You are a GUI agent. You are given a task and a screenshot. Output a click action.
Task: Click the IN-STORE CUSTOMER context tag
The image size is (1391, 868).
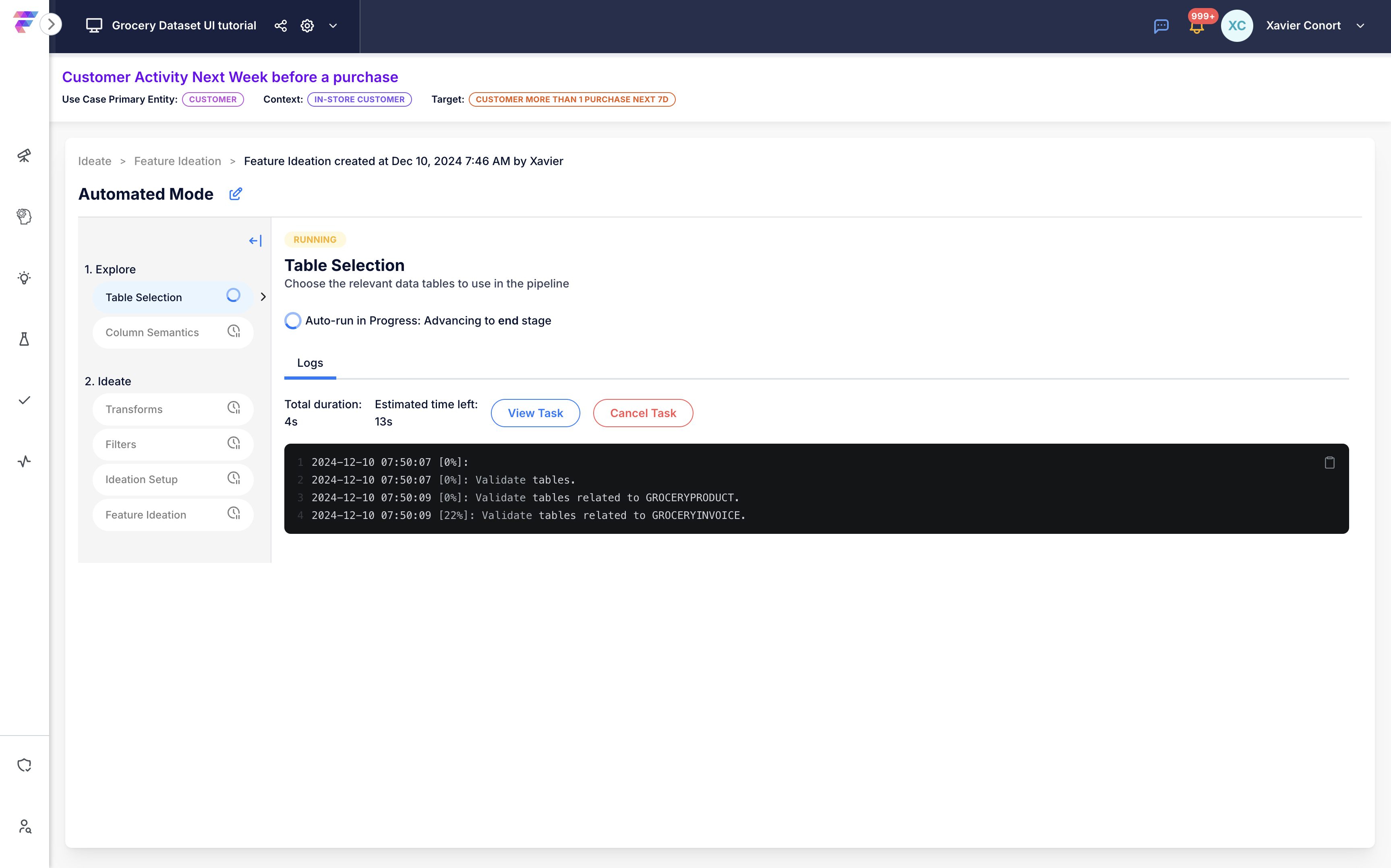pos(359,99)
